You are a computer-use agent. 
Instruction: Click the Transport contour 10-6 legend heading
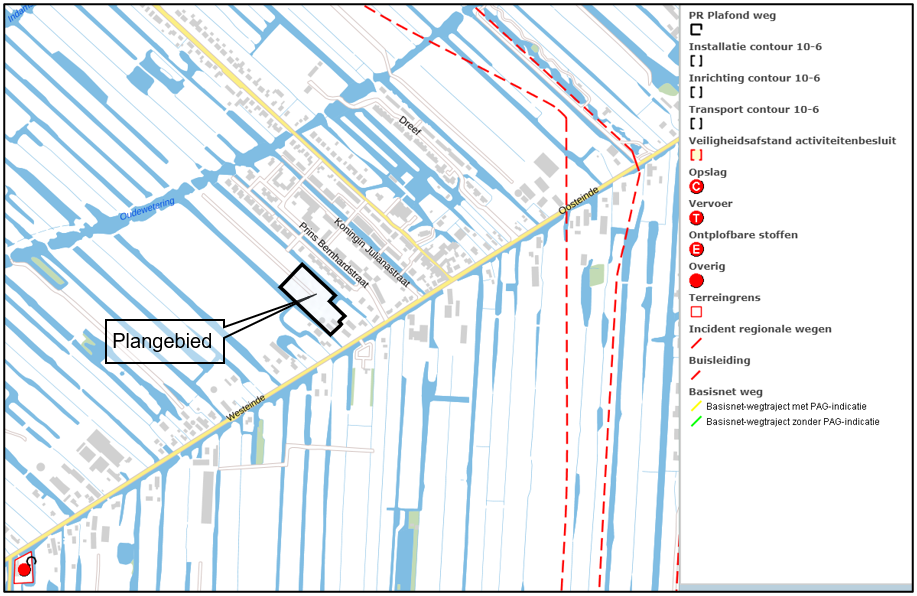(x=753, y=109)
